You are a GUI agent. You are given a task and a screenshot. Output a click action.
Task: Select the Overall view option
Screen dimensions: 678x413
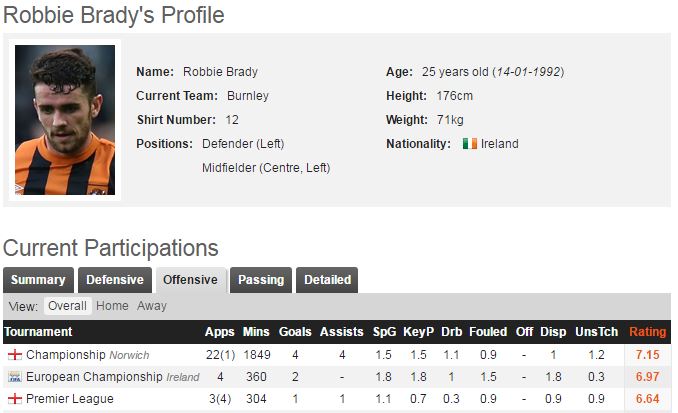click(68, 306)
